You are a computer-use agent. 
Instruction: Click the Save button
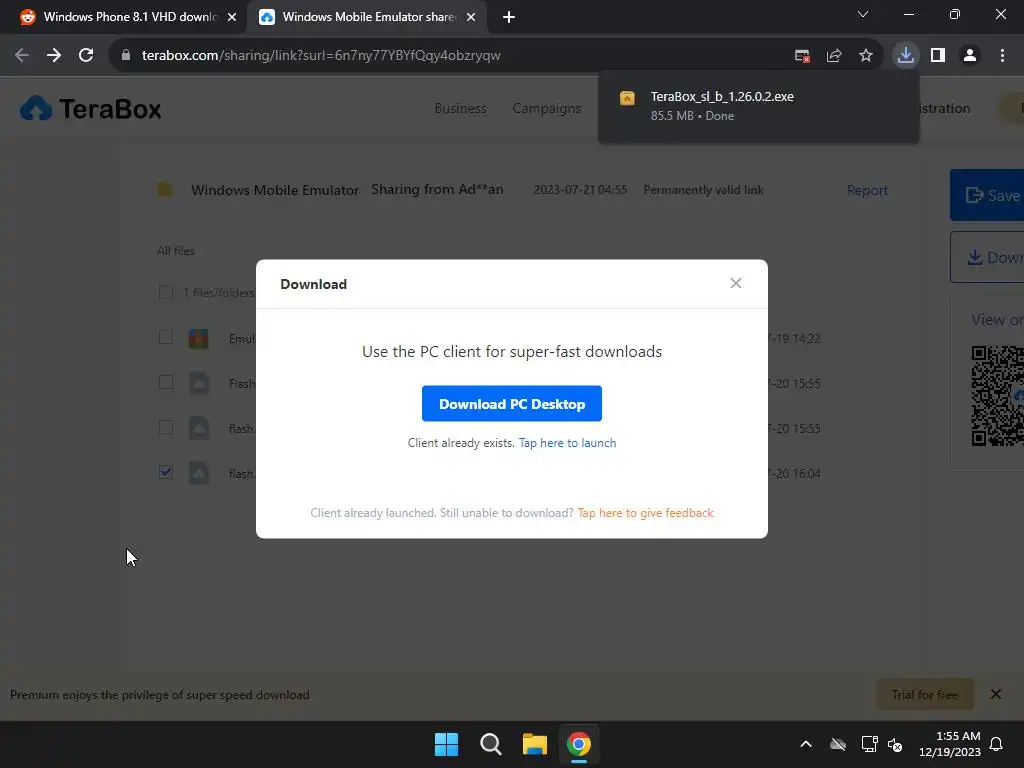click(987, 195)
